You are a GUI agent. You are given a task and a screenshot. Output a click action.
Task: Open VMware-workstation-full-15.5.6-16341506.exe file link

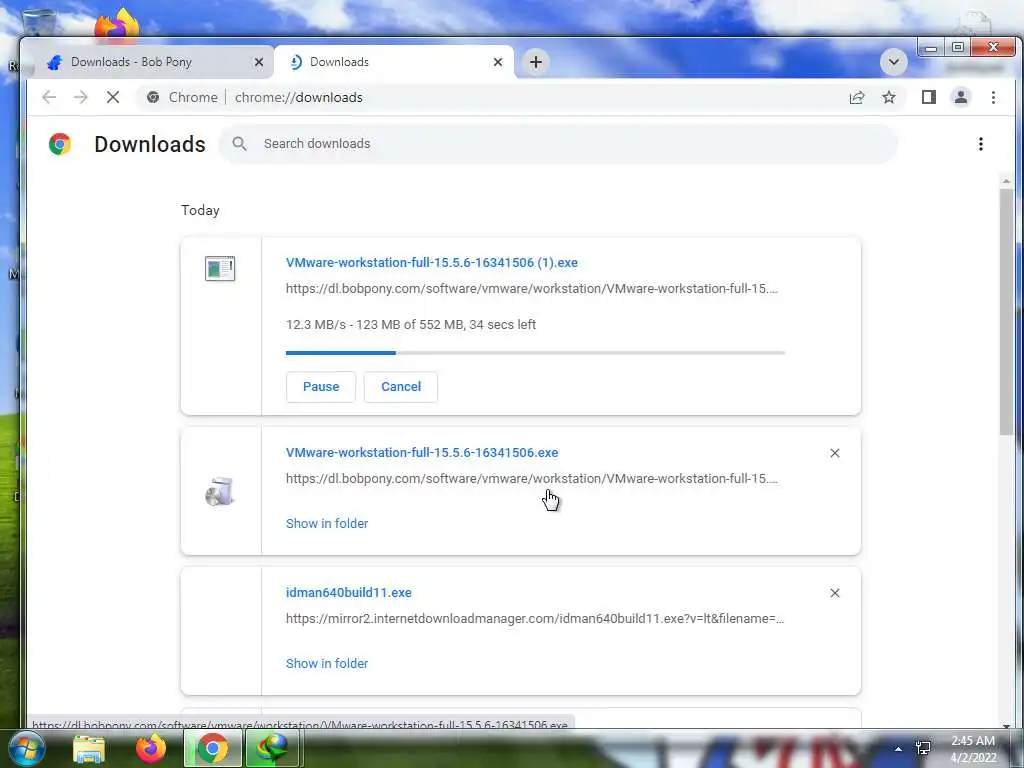[422, 453]
